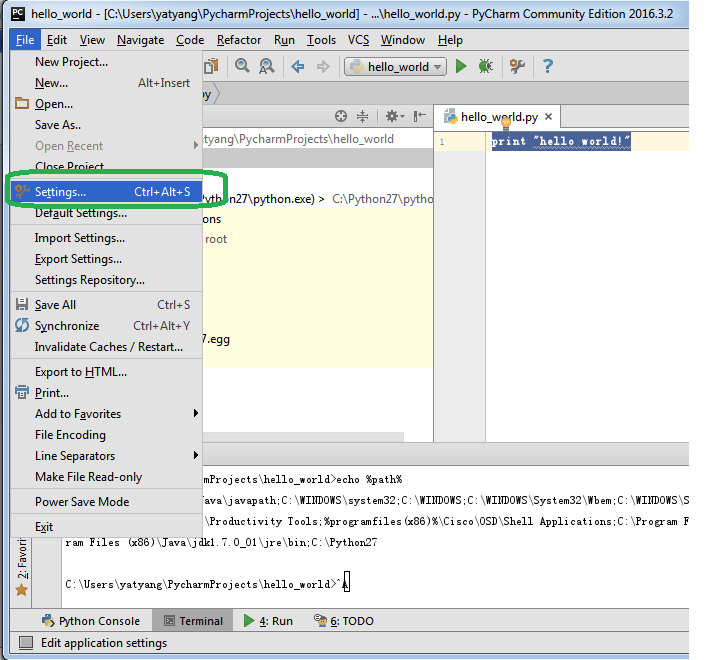Open the File menu in menu bar
The image size is (710, 660).
pyautogui.click(x=25, y=40)
